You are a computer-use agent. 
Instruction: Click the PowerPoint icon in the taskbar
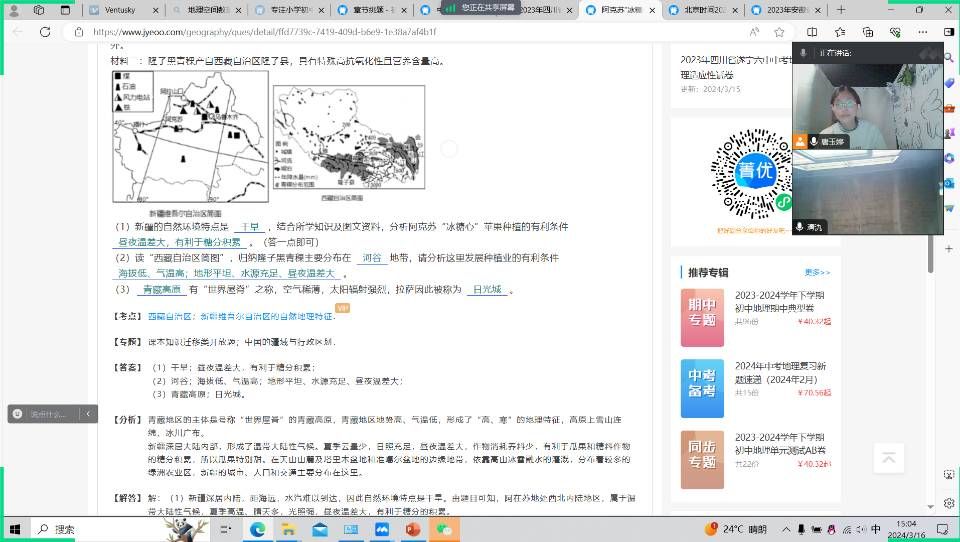[x=413, y=529]
